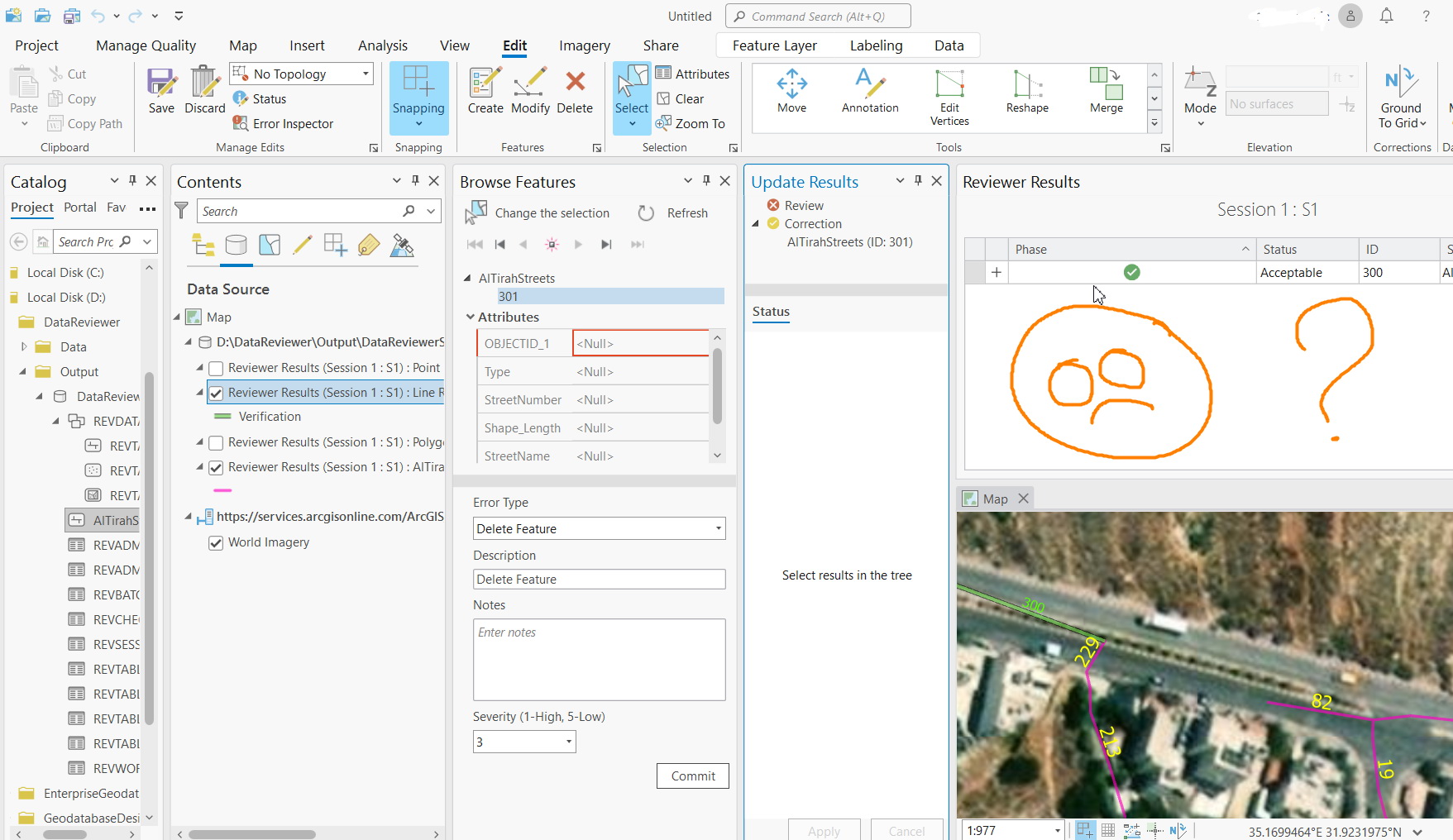The height and width of the screenshot is (840, 1453).
Task: Select the Move tool in the Tools group
Action: click(791, 91)
